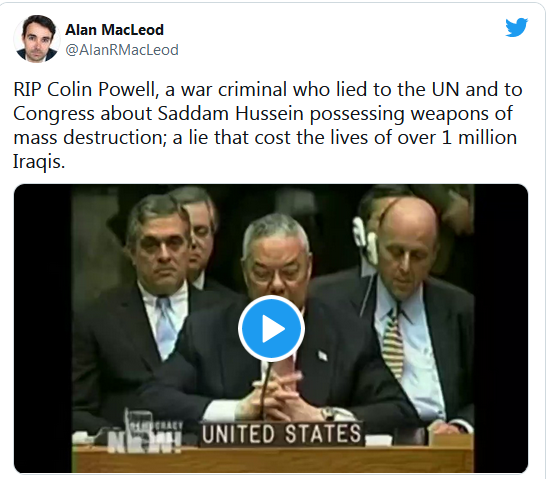Click the Twitter bird logo
The image size is (554, 479).
point(516,27)
